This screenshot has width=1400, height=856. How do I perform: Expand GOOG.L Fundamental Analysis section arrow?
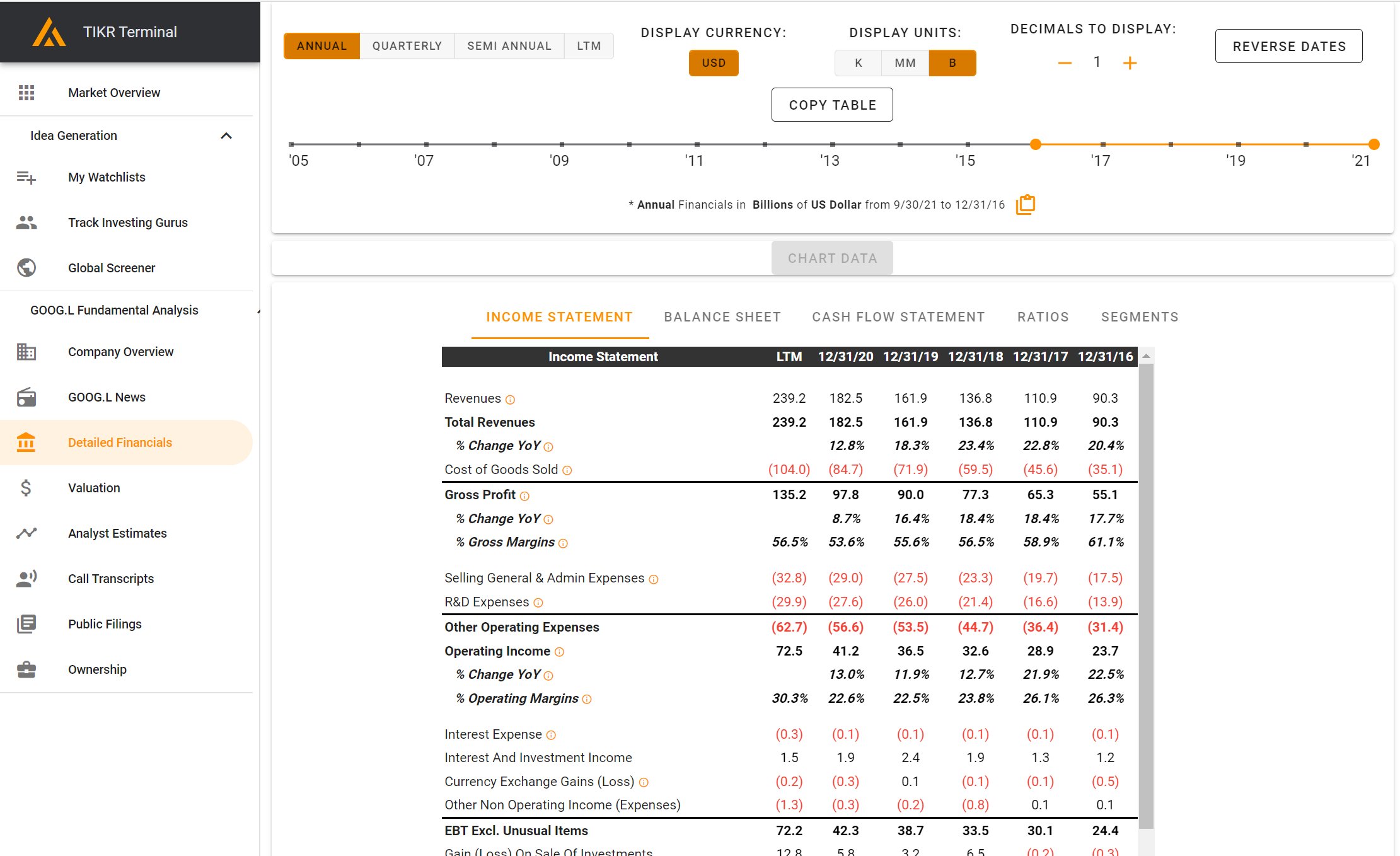[x=258, y=311]
